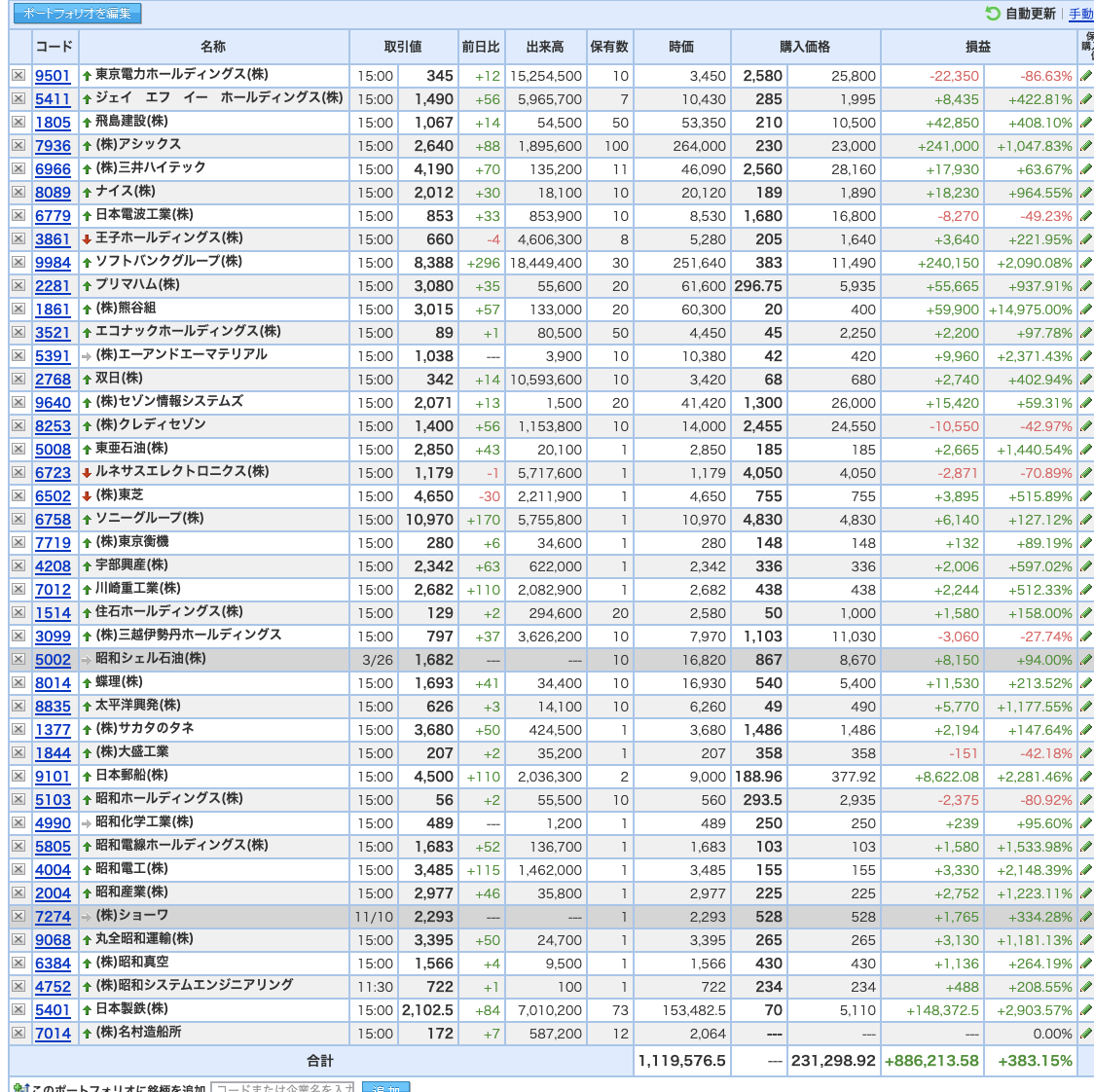Click the pencil edit icon for ソフトバンクグループ row
The image size is (1094, 1092).
(x=1085, y=263)
